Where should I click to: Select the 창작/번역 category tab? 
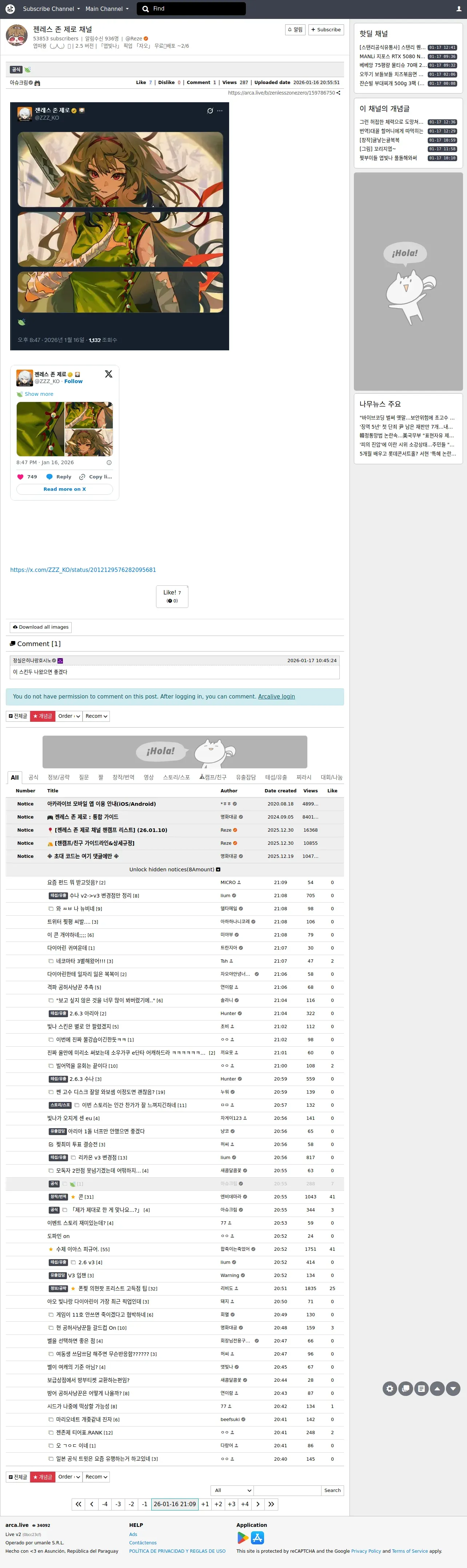click(x=123, y=777)
